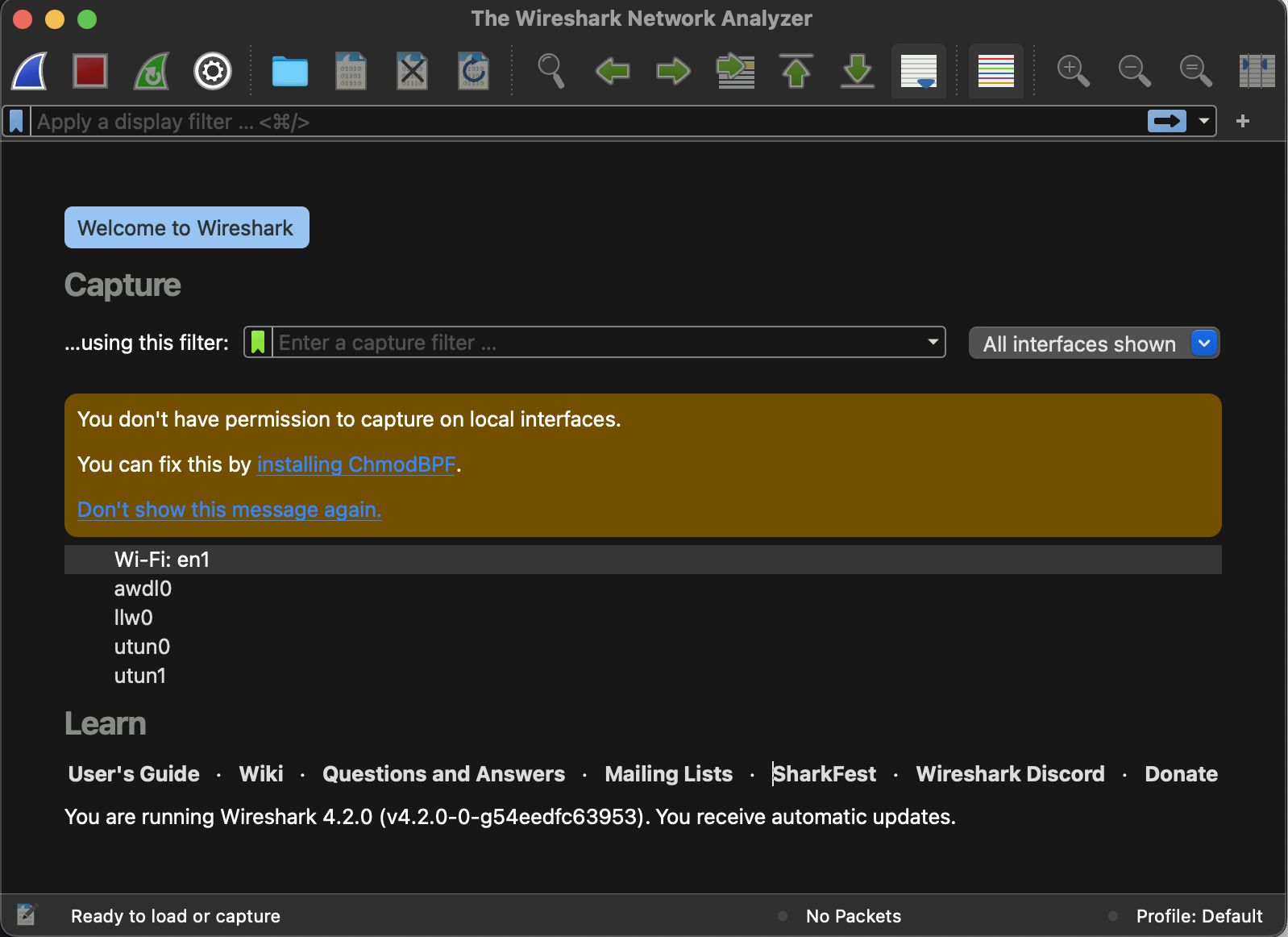Open Questions and Answers link
Viewport: 1288px width, 937px height.
pyautogui.click(x=444, y=774)
